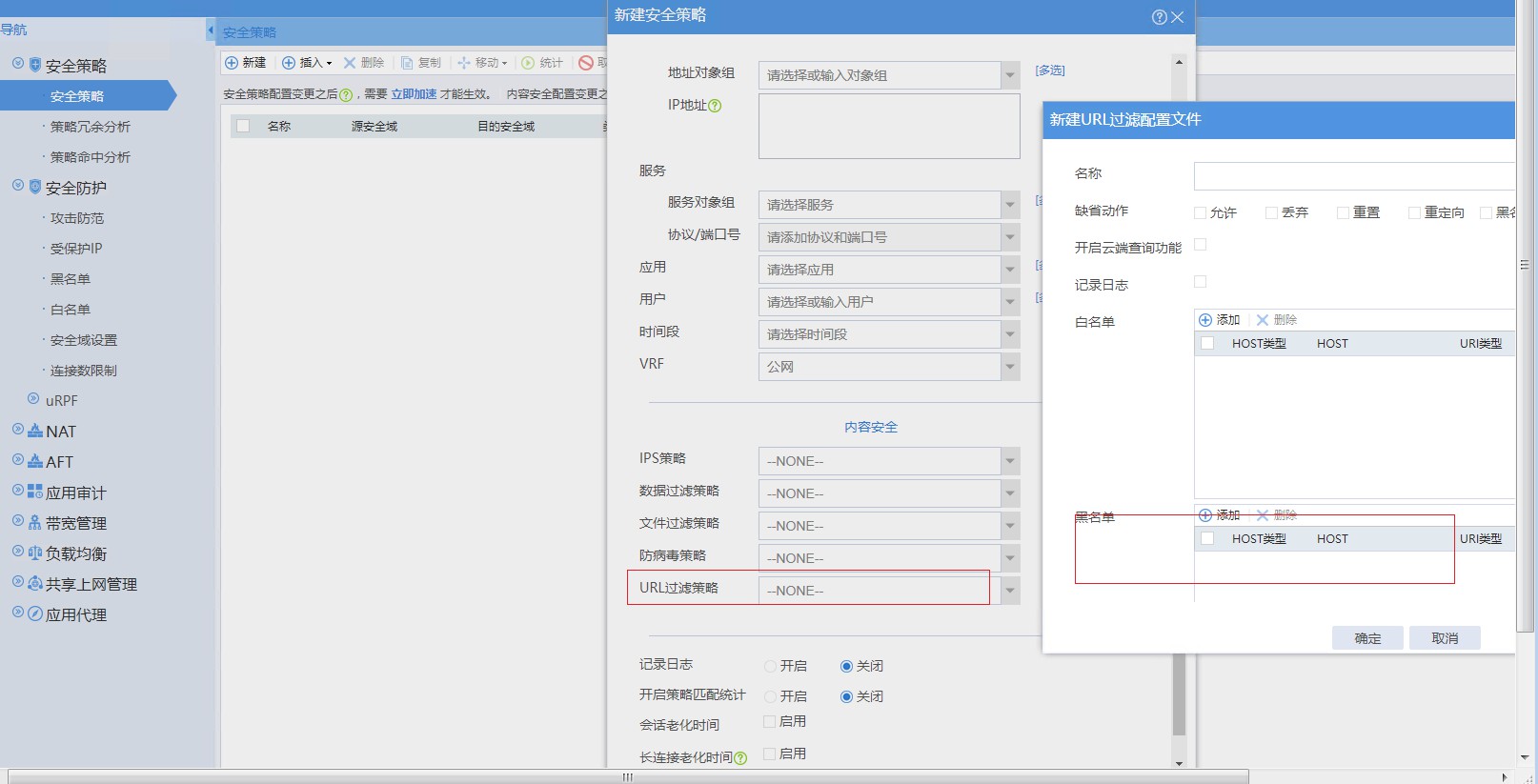The image size is (1538, 784).
Task: Click the 新建安全策略 dialog vertical scrollbar
Action: [x=1179, y=694]
